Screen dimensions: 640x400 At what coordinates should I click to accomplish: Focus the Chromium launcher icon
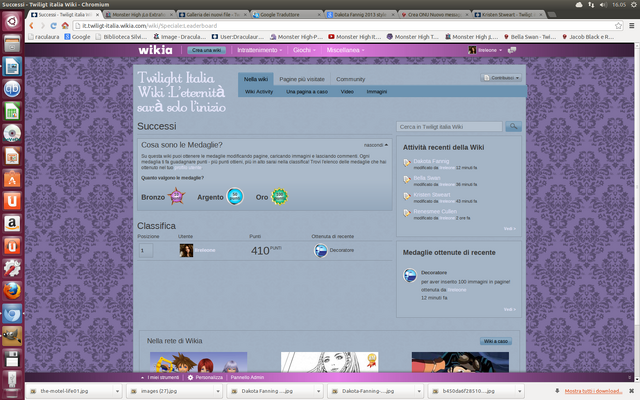(x=12, y=313)
